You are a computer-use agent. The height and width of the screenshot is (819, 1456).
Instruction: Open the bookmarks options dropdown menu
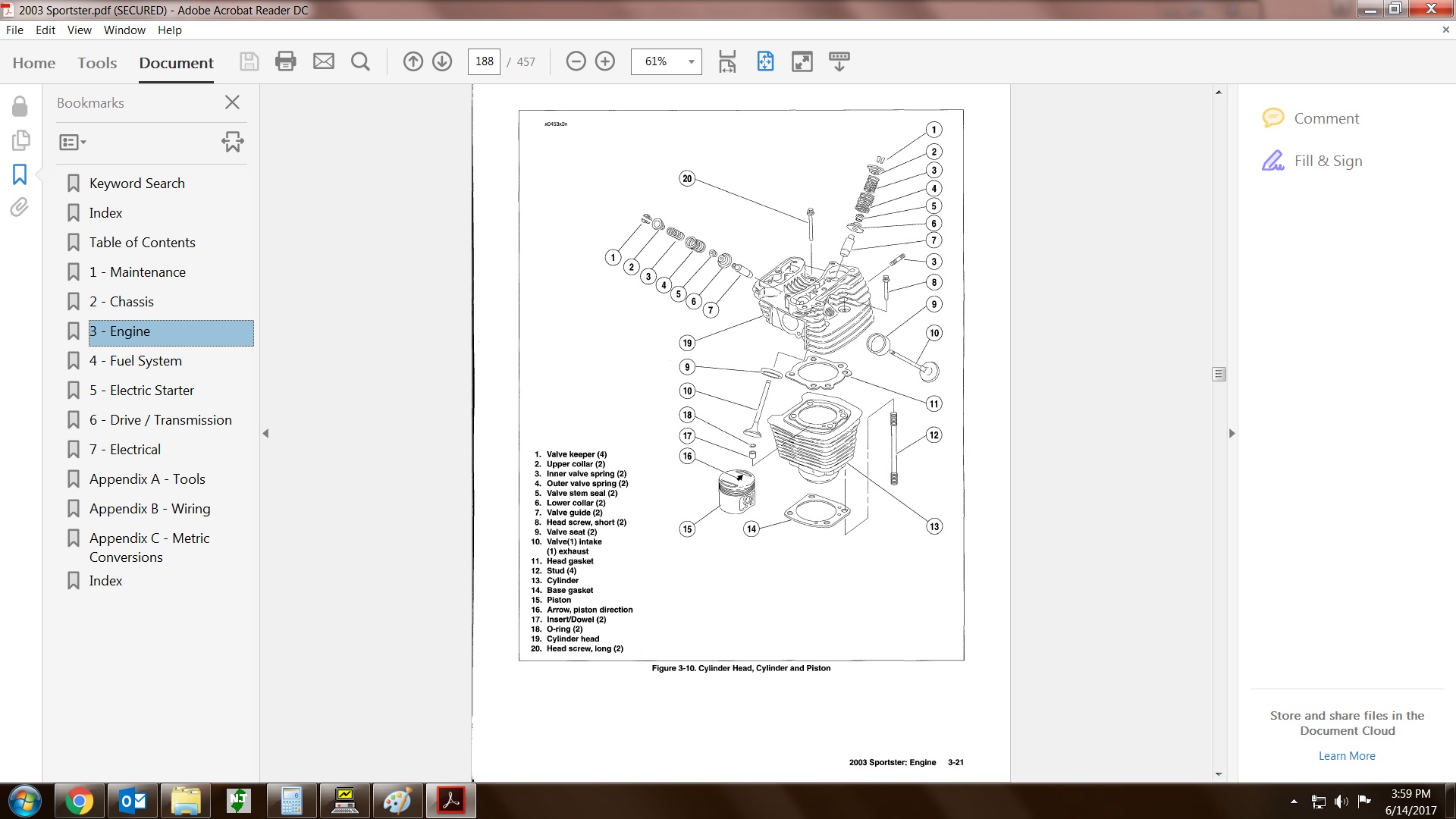coord(73,142)
